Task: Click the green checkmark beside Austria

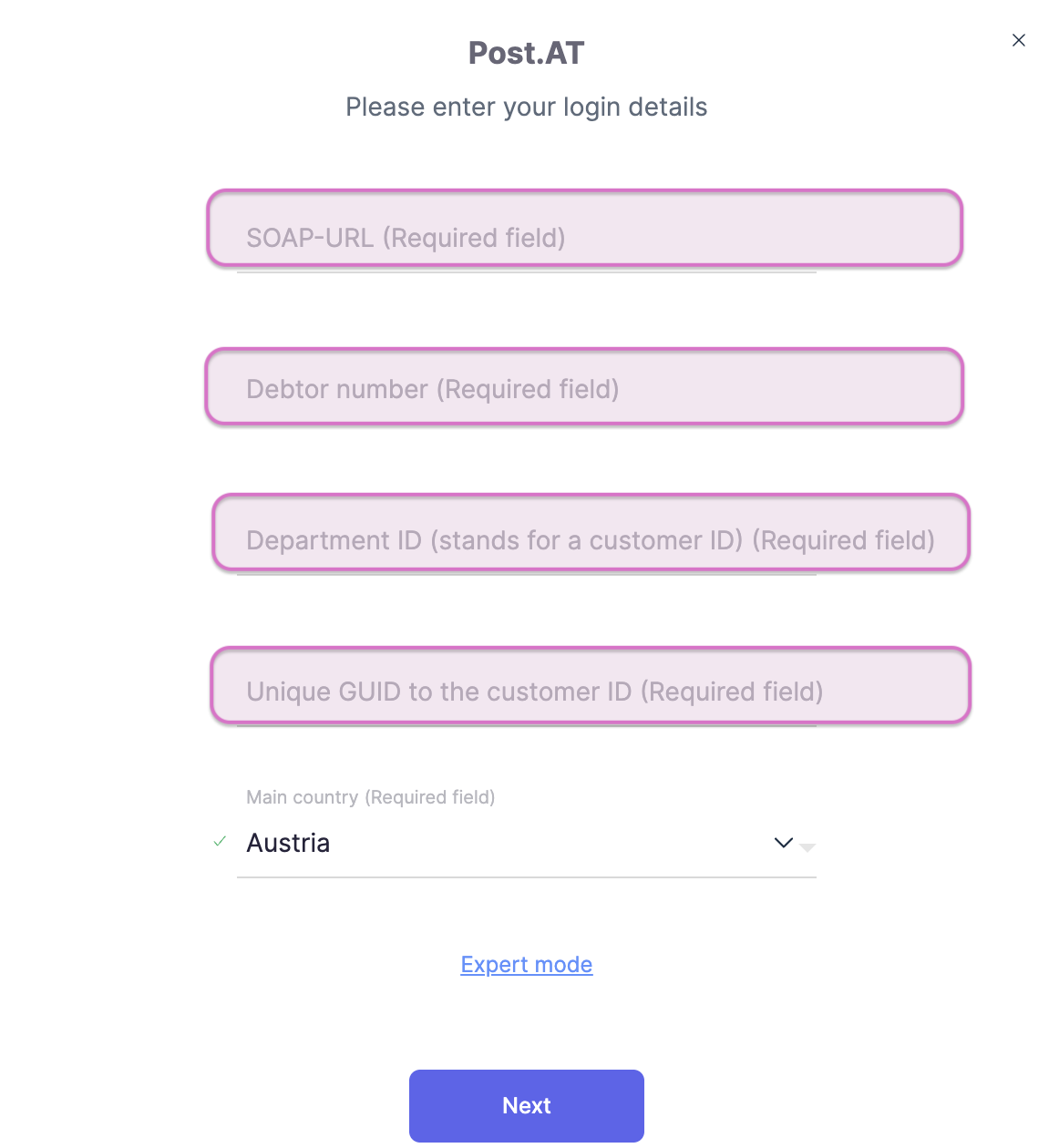Action: (220, 842)
